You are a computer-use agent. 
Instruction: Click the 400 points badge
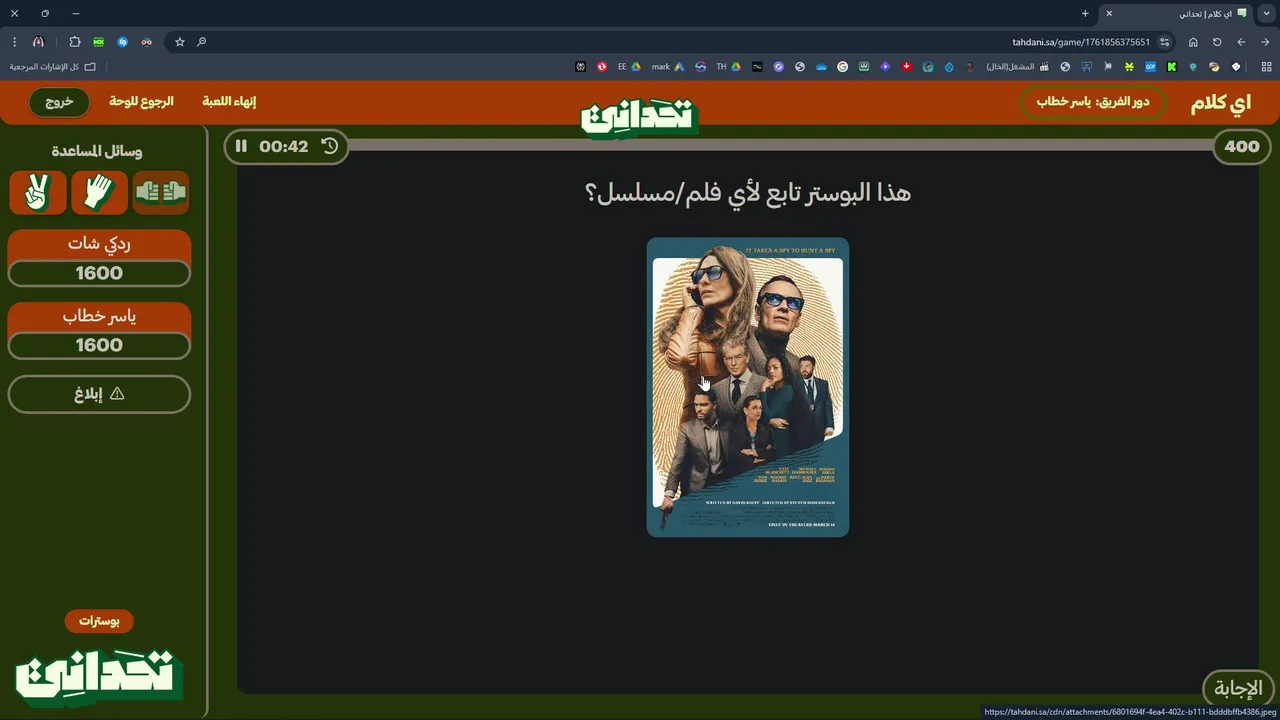[1242, 146]
